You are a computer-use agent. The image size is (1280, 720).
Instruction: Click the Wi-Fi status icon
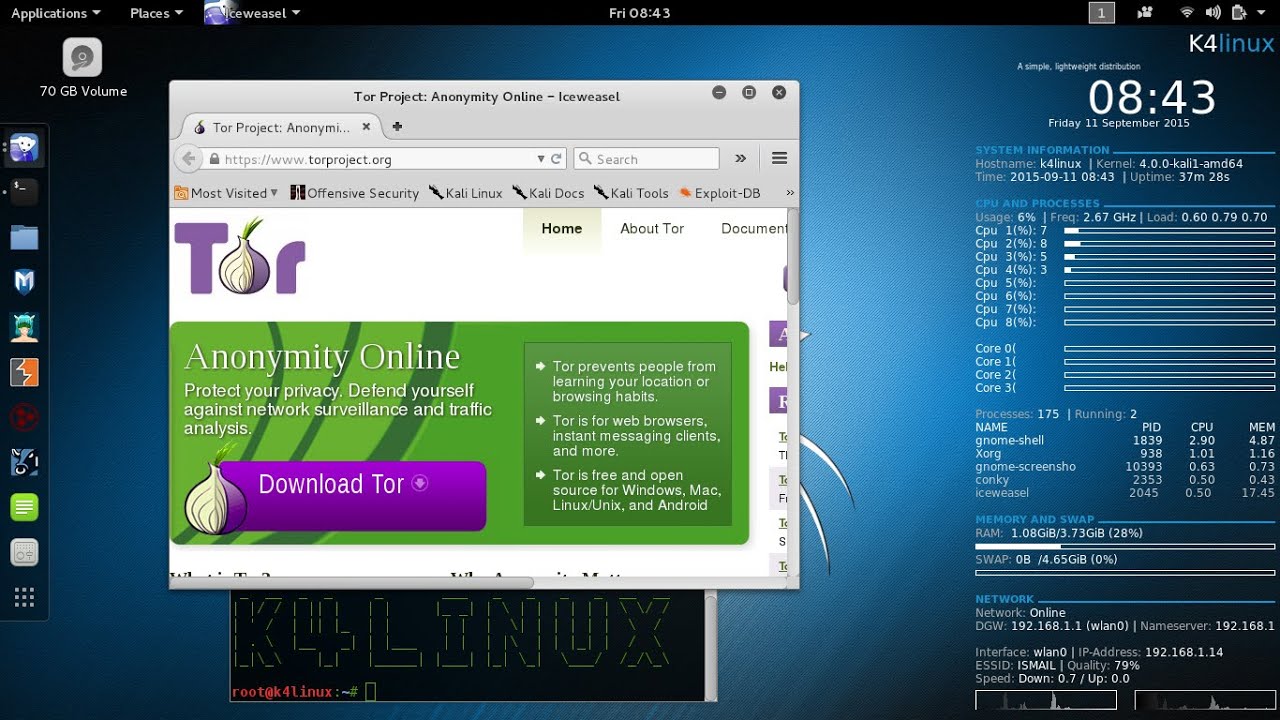(x=1187, y=13)
